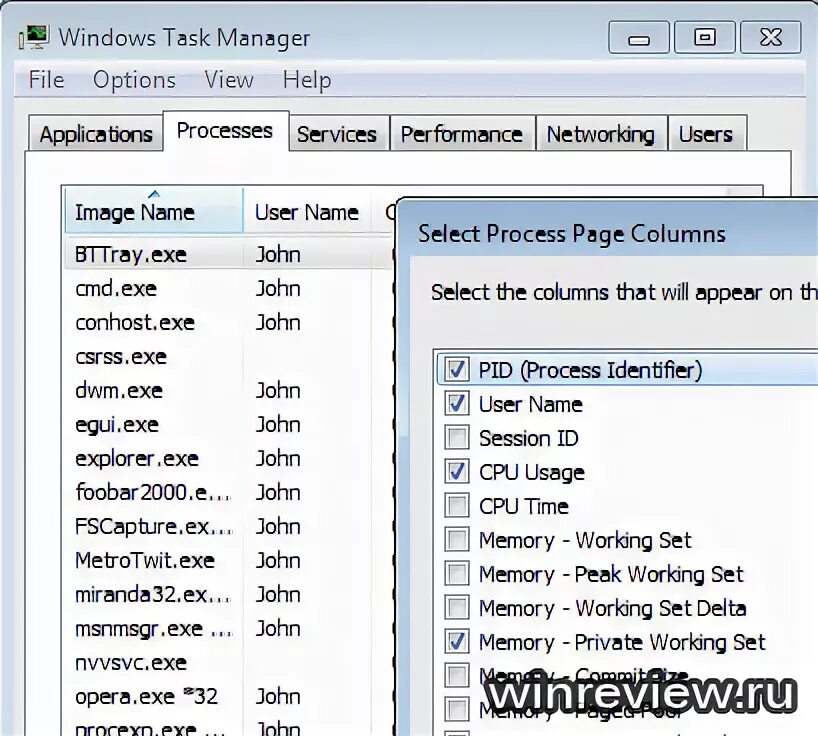Open the View menu
The width and height of the screenshot is (818, 736).
coord(228,80)
